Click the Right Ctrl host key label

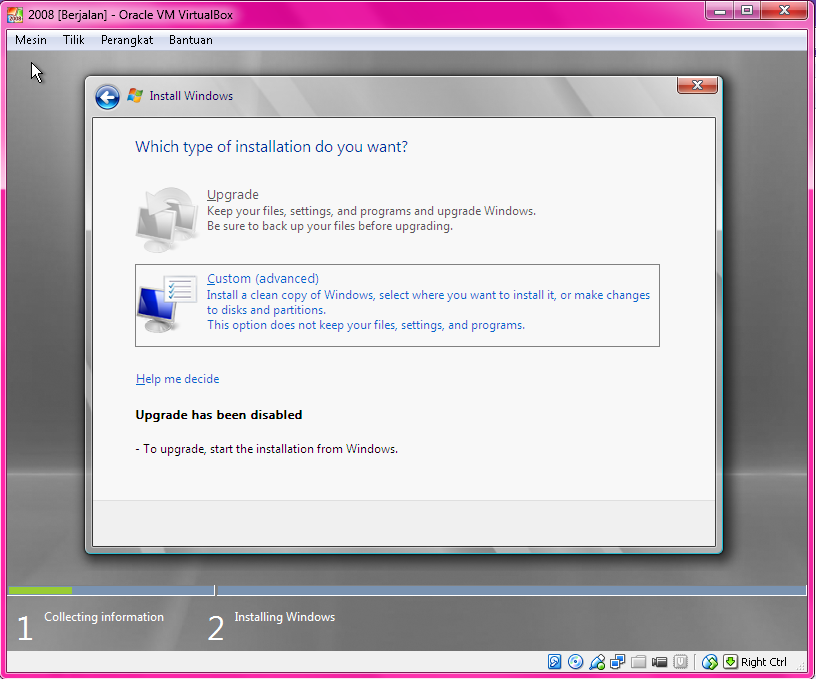(x=763, y=662)
